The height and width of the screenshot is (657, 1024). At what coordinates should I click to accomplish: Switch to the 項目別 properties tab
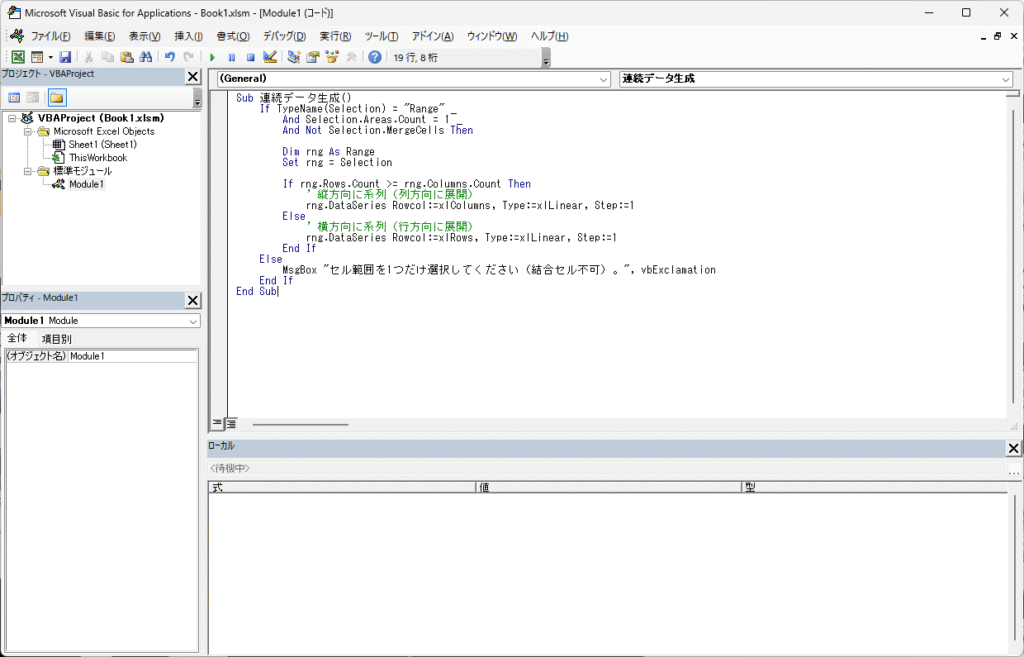click(57, 339)
